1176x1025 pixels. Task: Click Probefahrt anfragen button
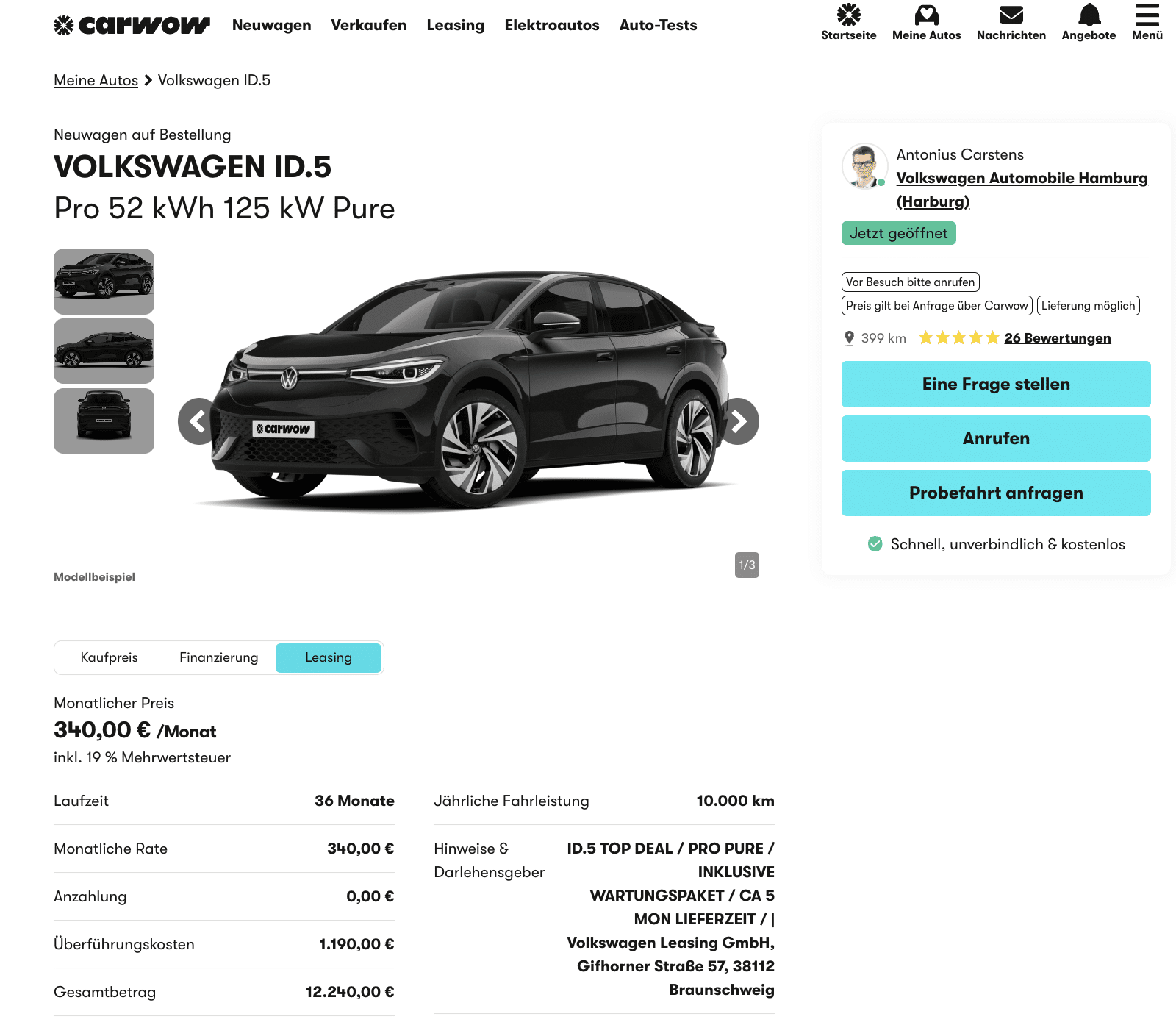tap(996, 493)
